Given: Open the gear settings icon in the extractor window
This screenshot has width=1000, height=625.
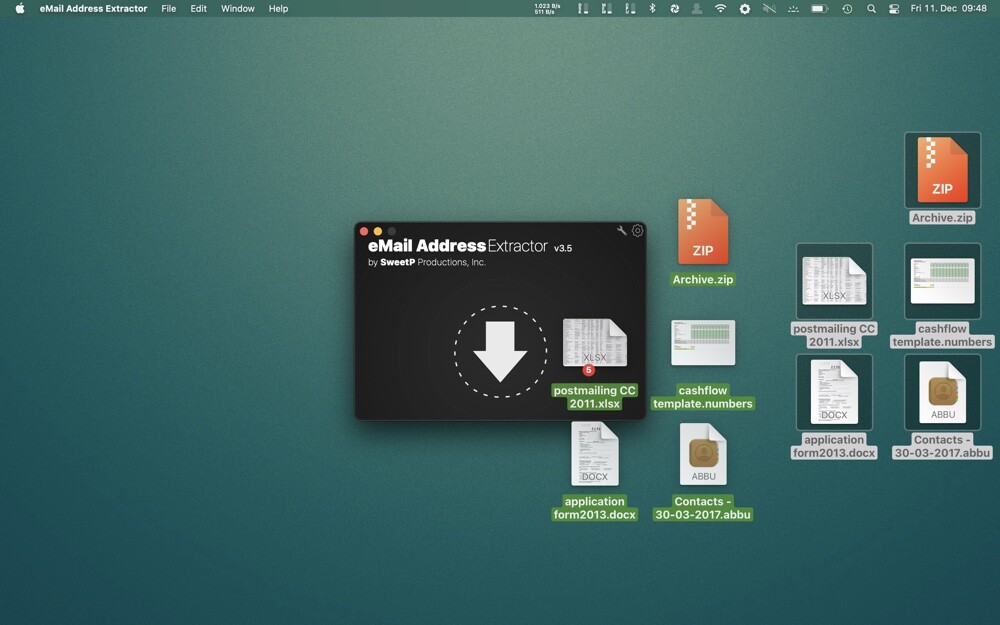Looking at the screenshot, I should (637, 230).
